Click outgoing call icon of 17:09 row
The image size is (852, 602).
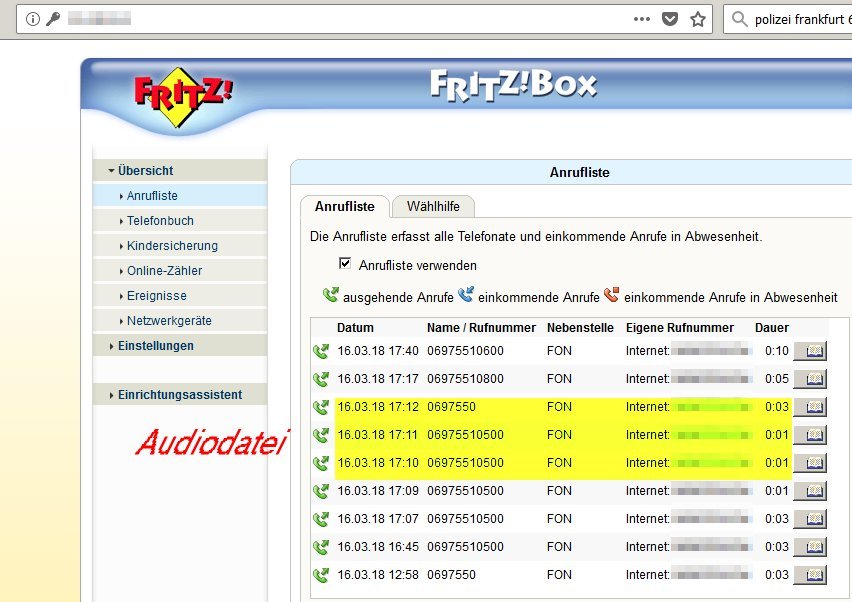coord(321,491)
